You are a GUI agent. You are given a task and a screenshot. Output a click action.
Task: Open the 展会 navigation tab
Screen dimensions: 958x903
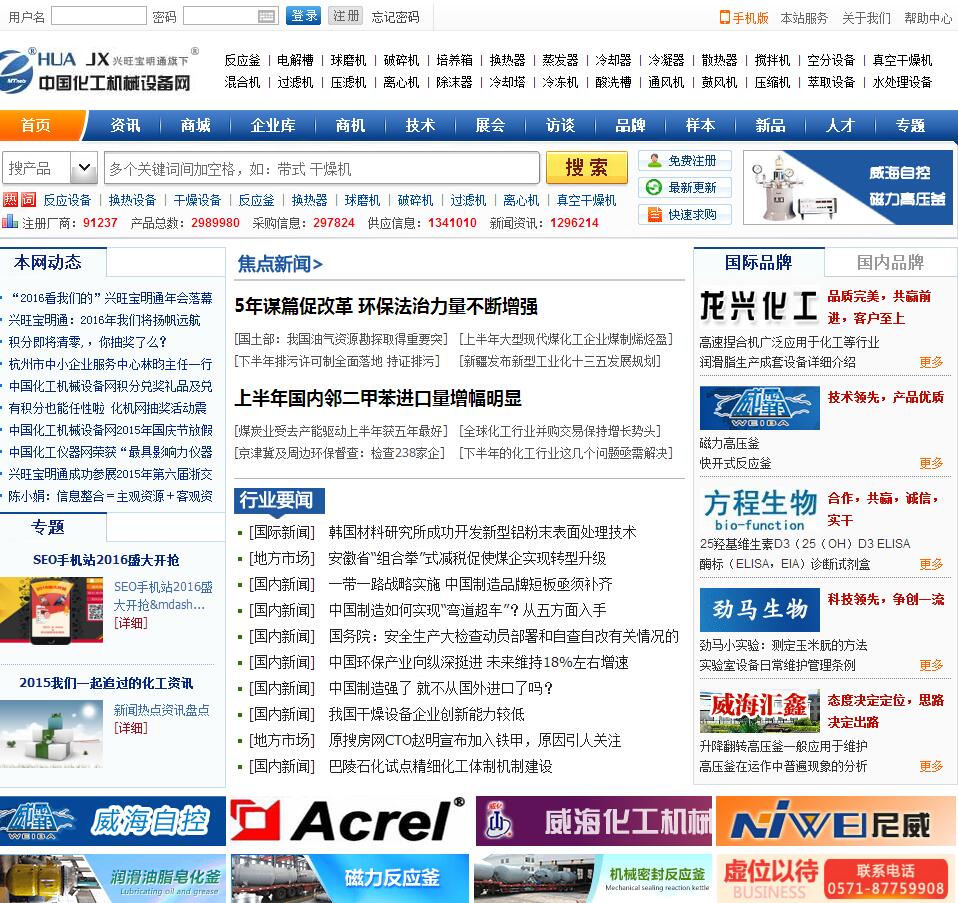coord(491,125)
